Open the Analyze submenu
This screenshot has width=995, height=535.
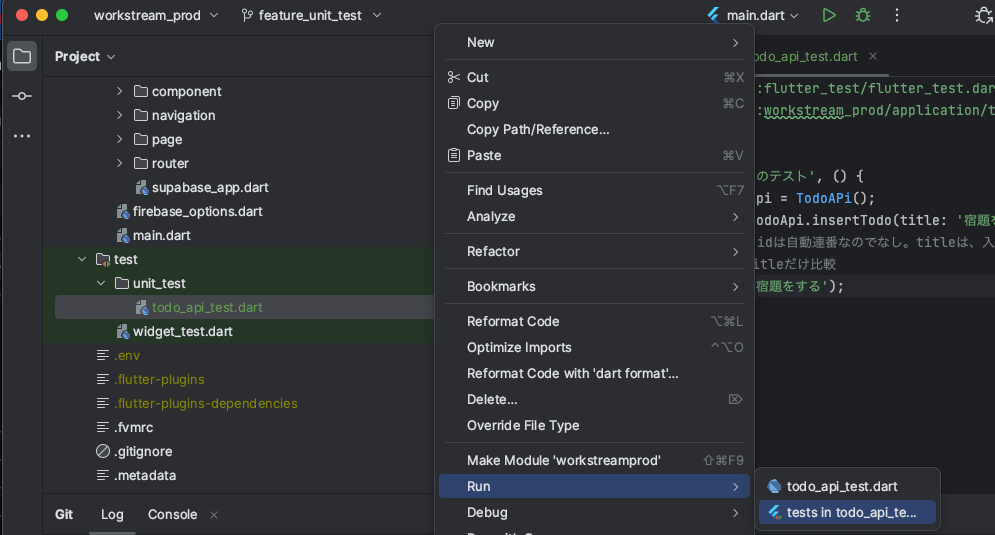595,216
